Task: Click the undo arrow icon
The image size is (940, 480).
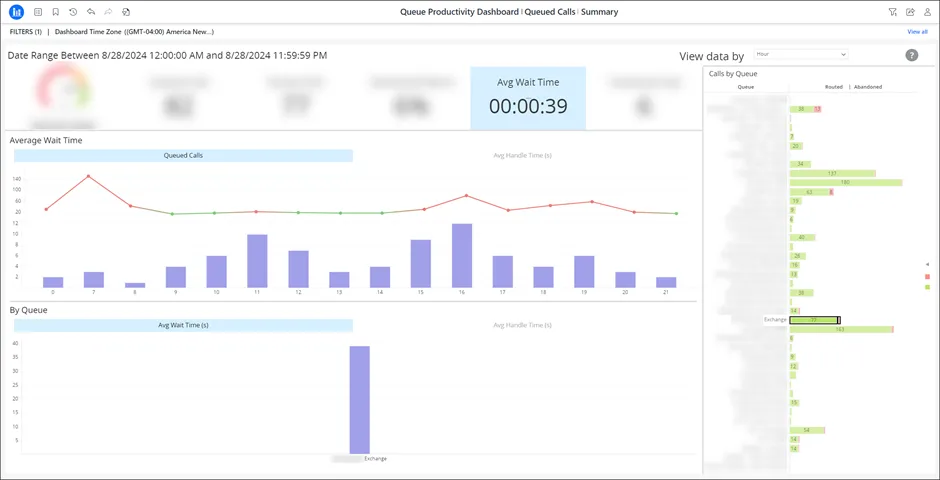Action: point(91,12)
